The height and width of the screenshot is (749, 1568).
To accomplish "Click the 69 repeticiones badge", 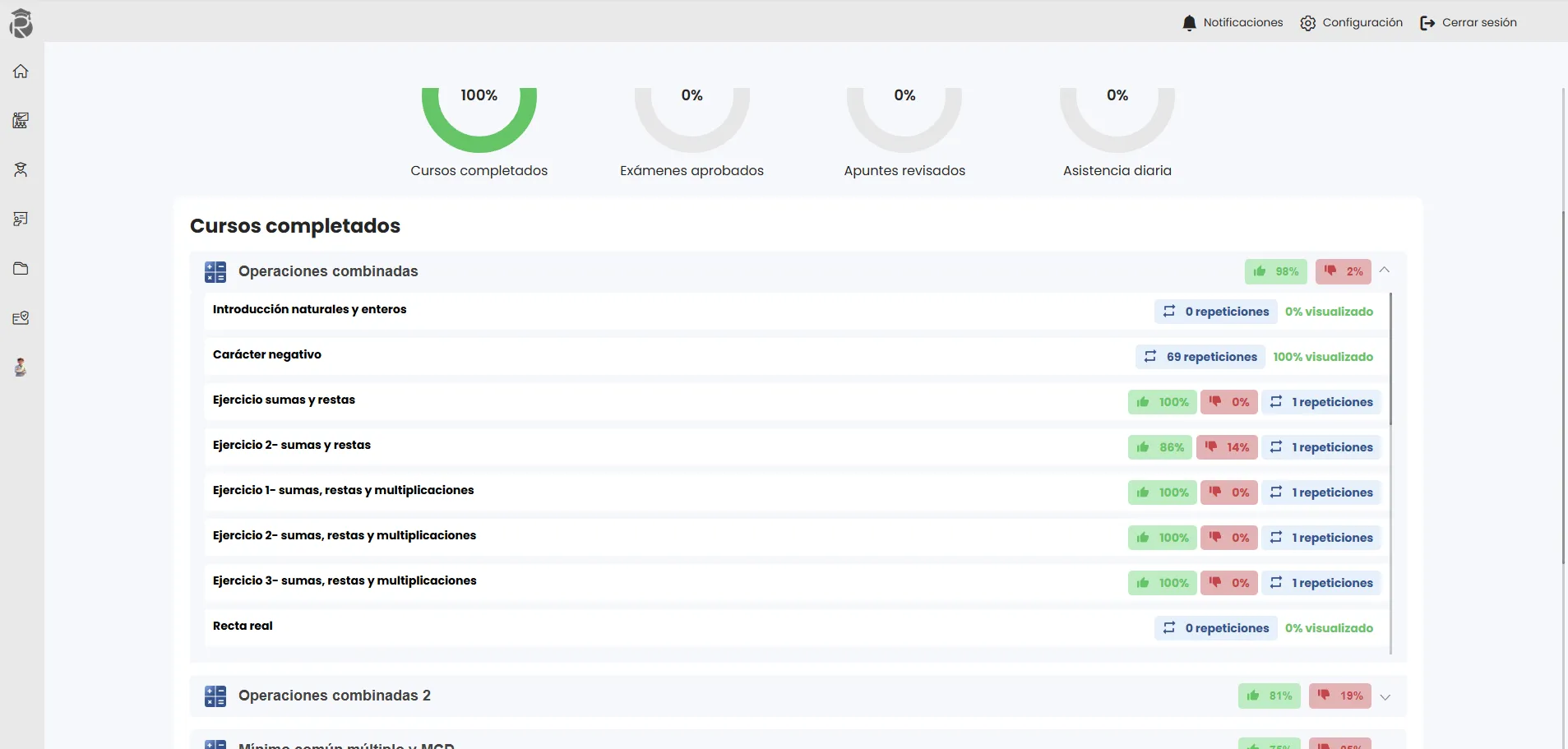I will pyautogui.click(x=1200, y=357).
